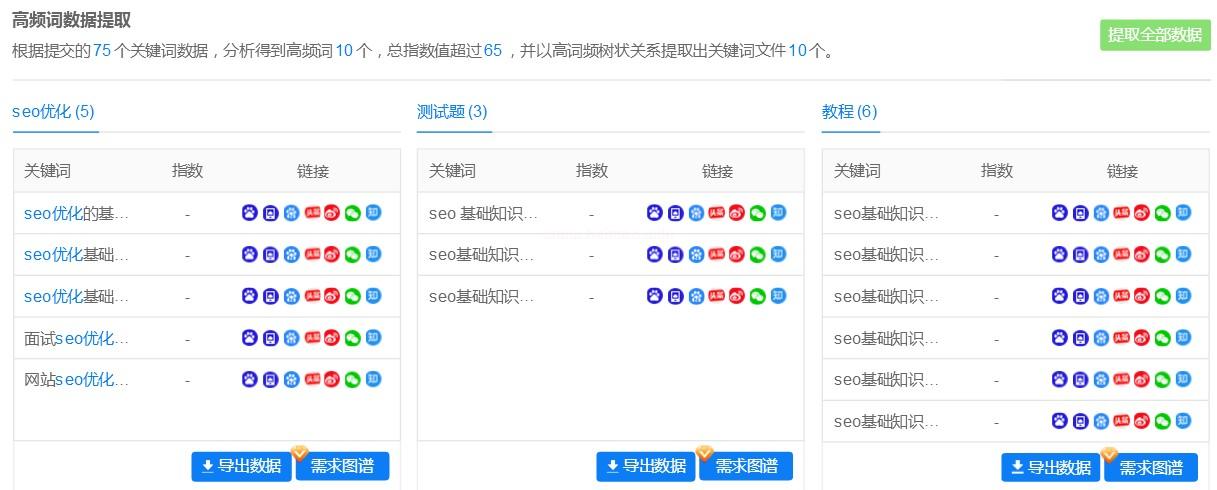1217x490 pixels.
Task: Click Toutiao icon in first 教程 row
Action: pyautogui.click(x=1121, y=213)
